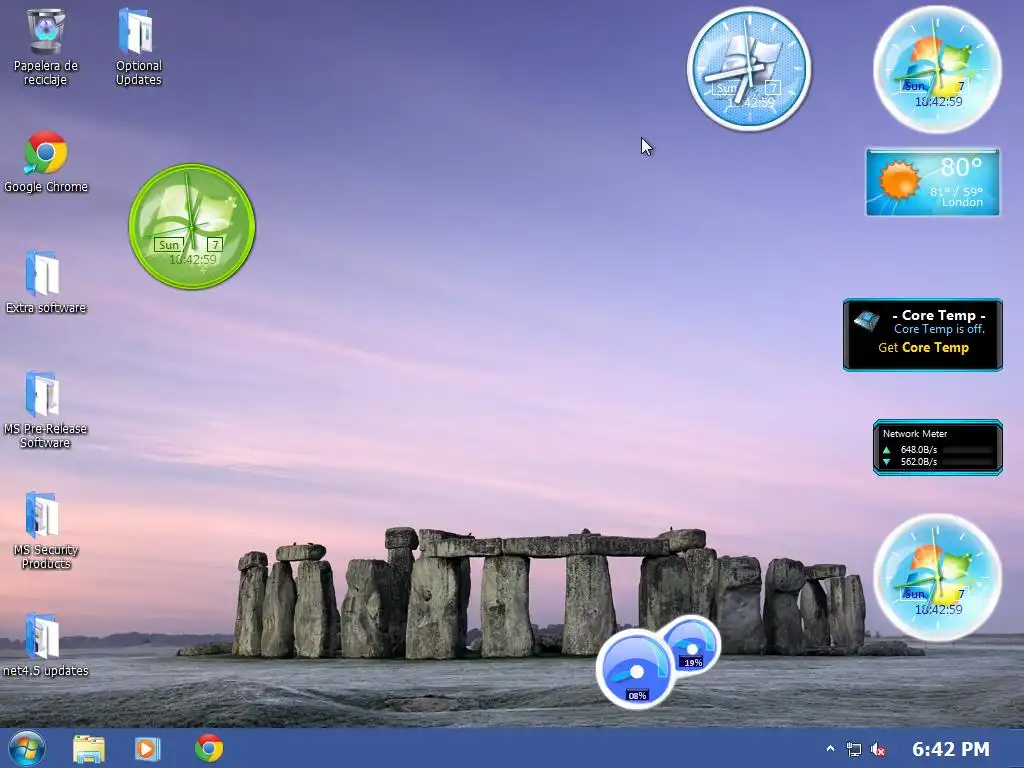1024x768 pixels.
Task: Click the Core Temp chip icon
Action: point(867,320)
